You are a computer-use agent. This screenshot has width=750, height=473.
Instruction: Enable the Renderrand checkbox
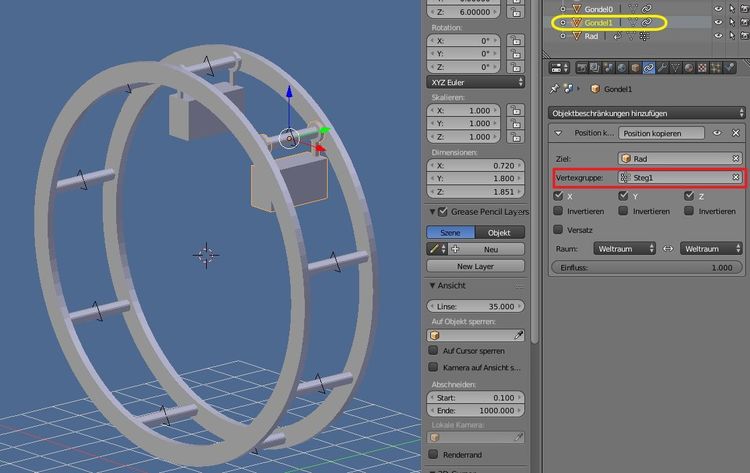pos(433,454)
